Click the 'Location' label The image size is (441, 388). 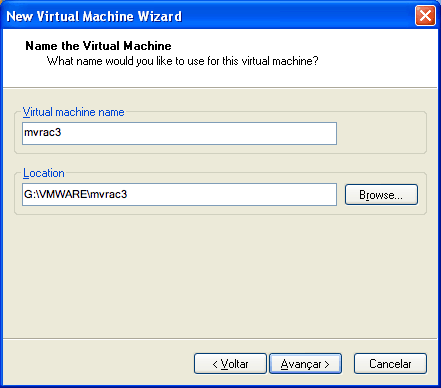point(44,173)
